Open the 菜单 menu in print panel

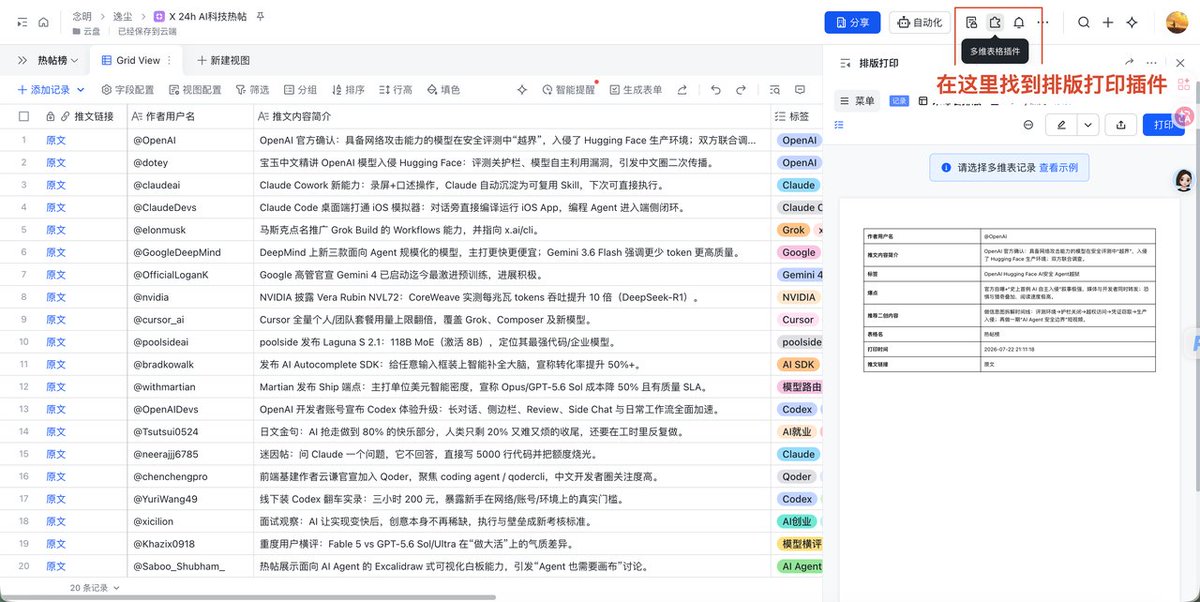click(856, 101)
